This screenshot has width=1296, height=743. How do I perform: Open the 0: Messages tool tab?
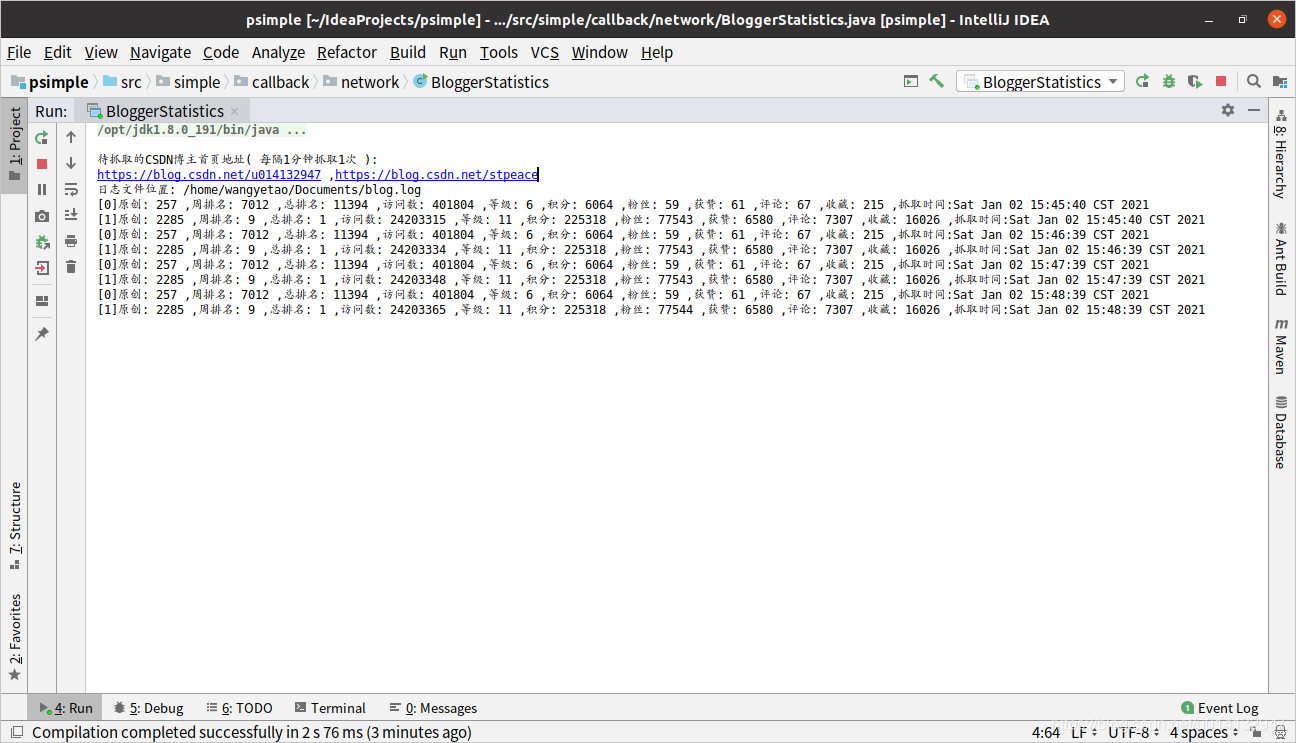pos(433,708)
